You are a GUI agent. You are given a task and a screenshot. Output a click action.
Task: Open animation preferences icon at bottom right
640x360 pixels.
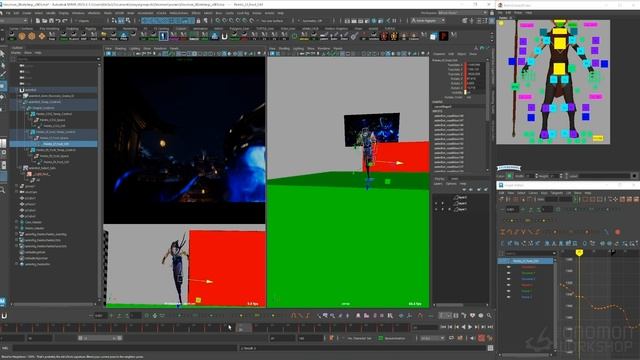click(x=489, y=338)
